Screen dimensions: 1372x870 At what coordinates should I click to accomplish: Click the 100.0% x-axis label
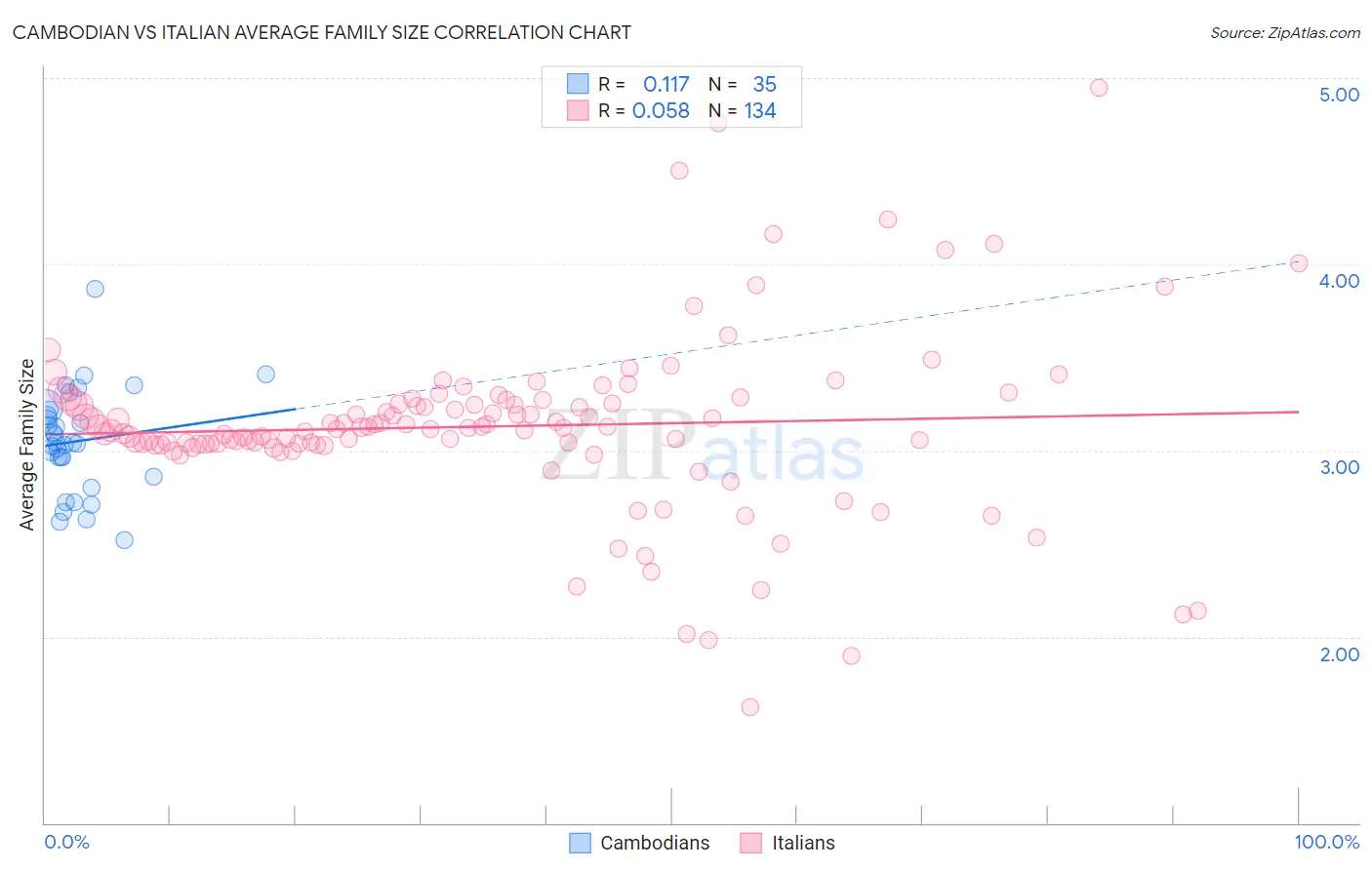click(1326, 842)
